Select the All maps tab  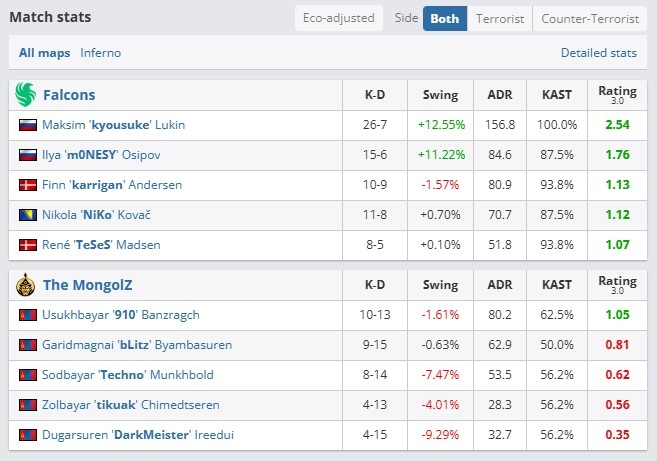click(x=44, y=53)
